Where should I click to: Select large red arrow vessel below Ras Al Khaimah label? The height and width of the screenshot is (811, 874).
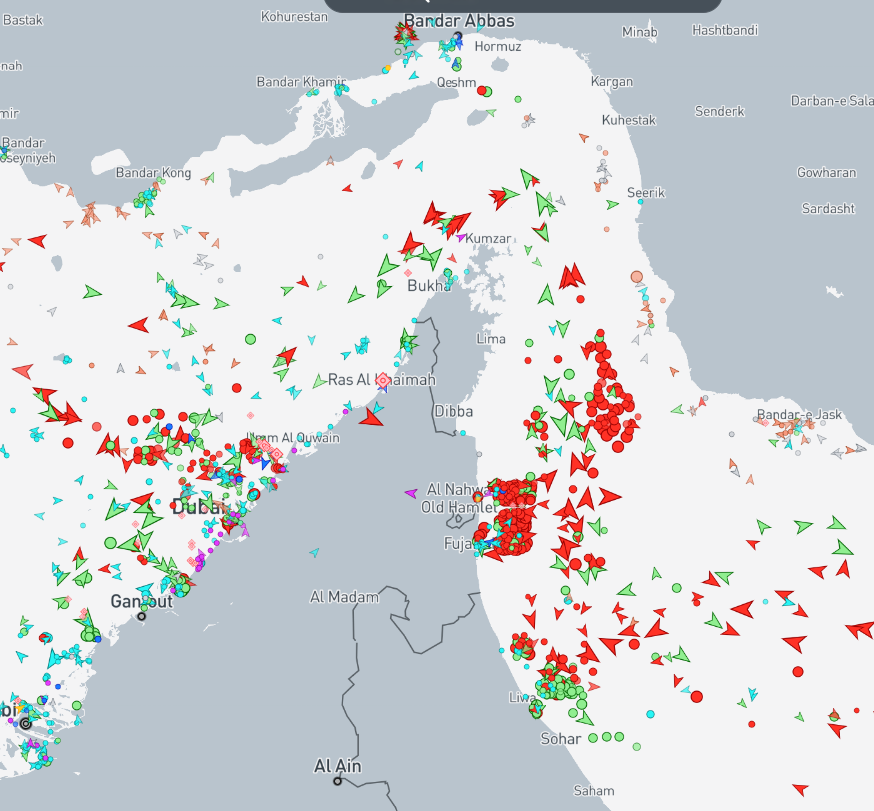371,417
